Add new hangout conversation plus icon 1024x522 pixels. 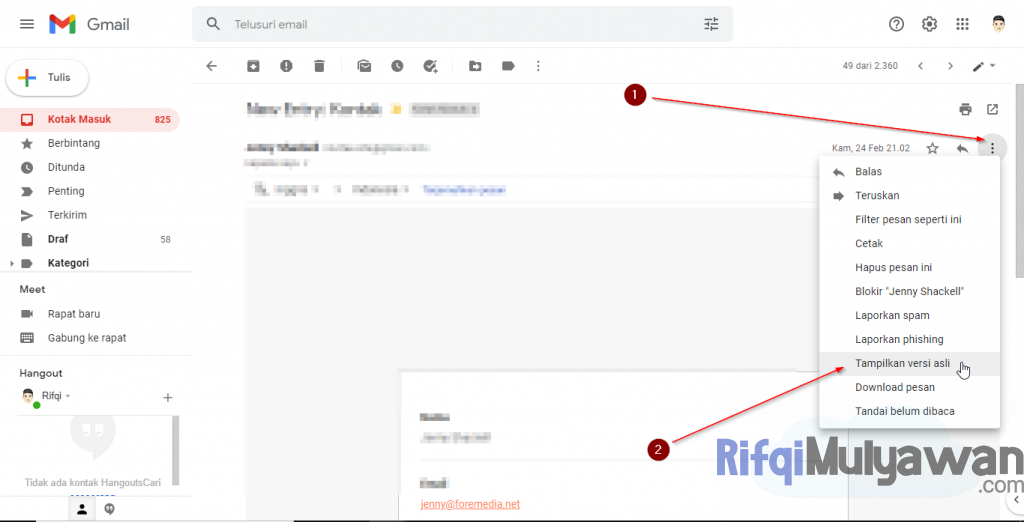click(168, 397)
